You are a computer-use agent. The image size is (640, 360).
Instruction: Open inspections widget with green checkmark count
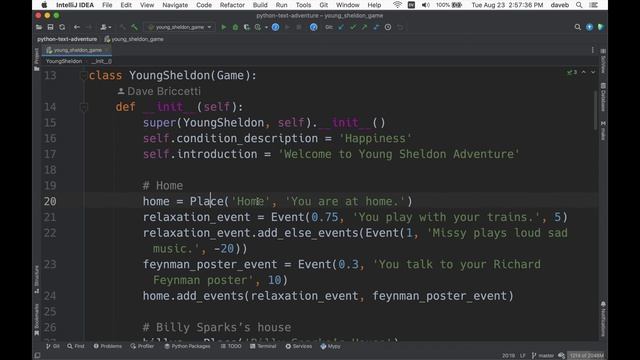point(572,72)
